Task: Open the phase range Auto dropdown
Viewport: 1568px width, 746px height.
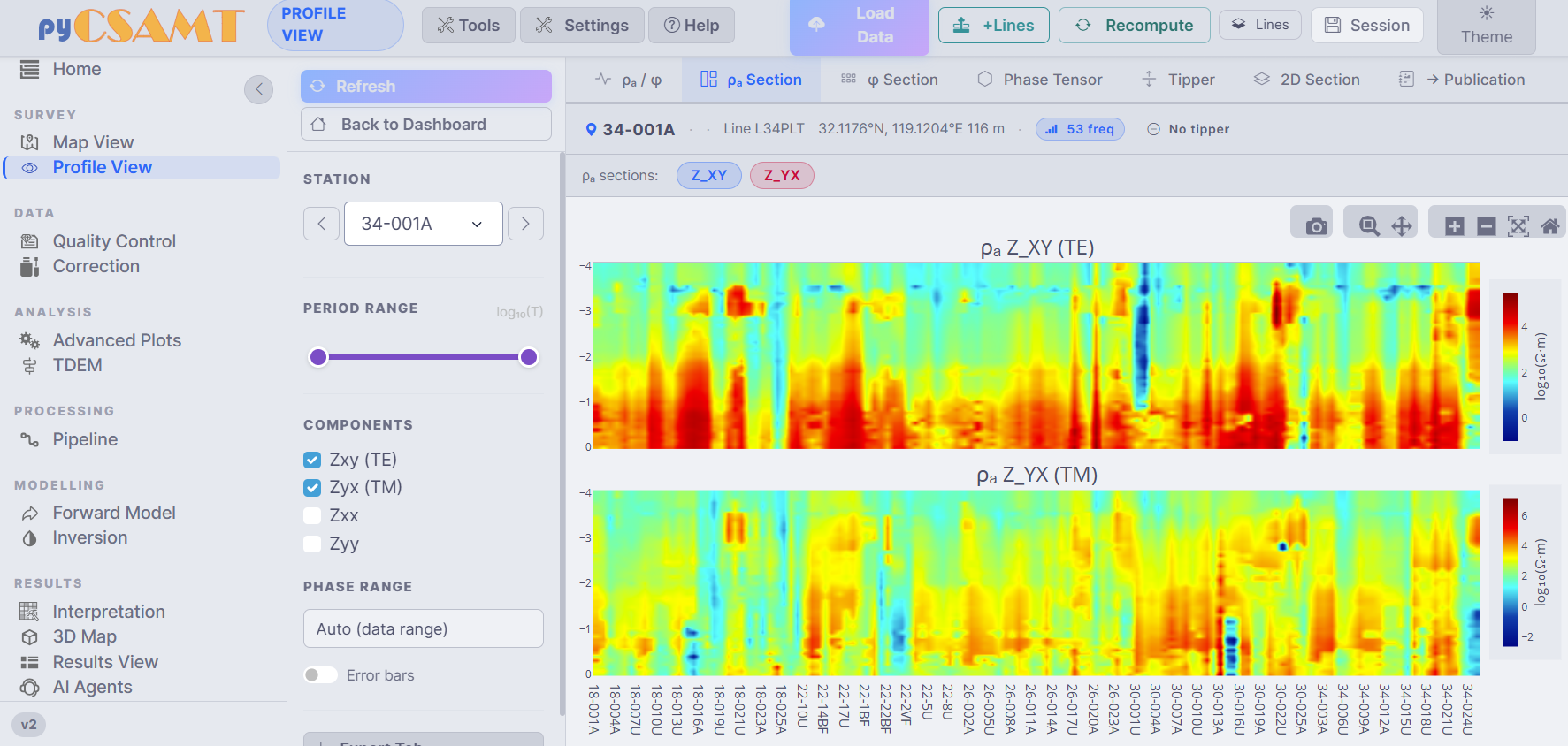Action: [x=423, y=628]
